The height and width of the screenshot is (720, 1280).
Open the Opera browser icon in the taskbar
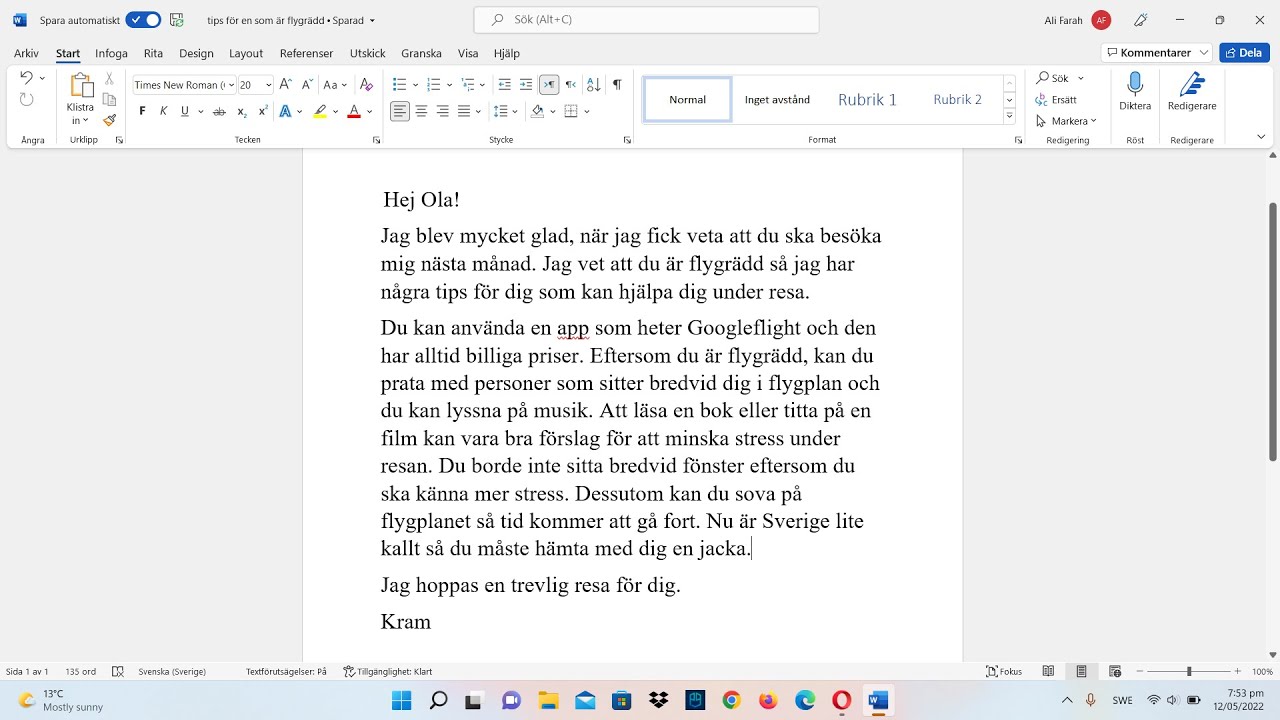pyautogui.click(x=842, y=700)
